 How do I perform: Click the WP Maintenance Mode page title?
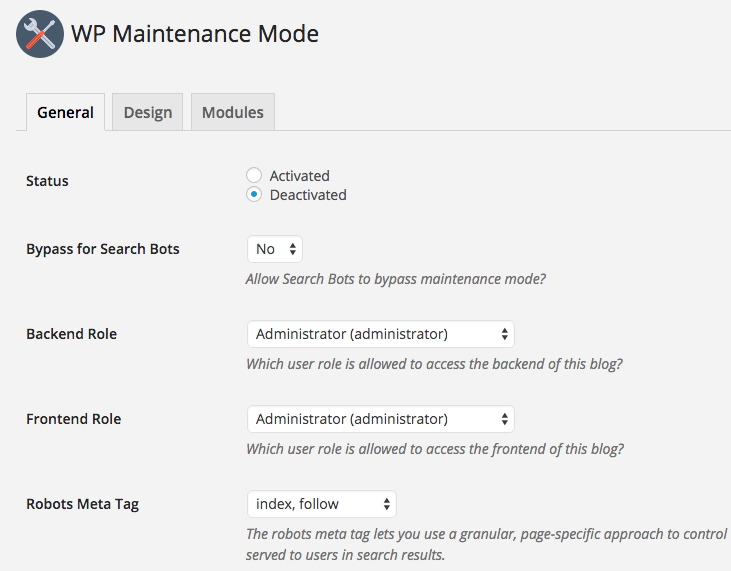[194, 34]
